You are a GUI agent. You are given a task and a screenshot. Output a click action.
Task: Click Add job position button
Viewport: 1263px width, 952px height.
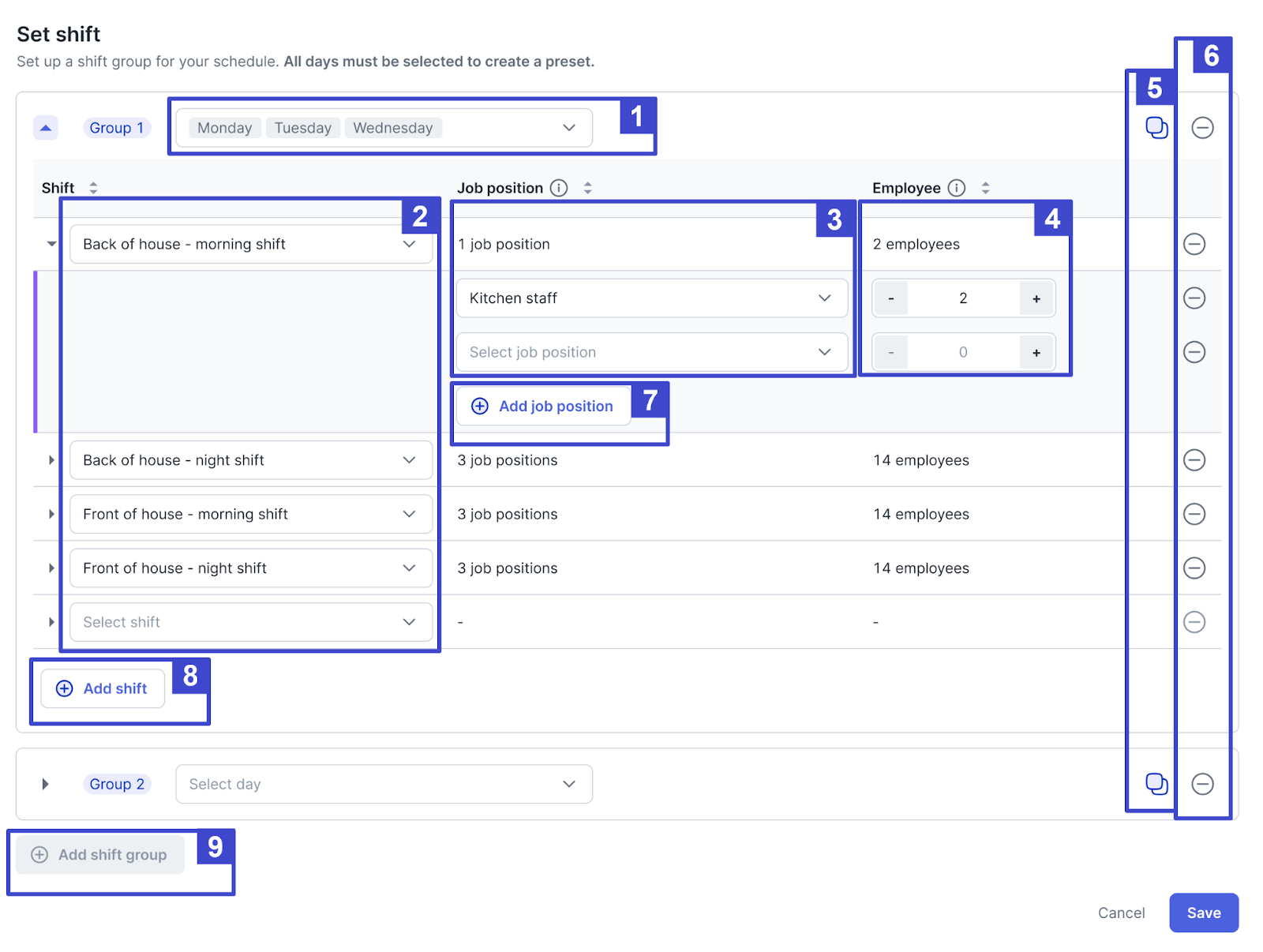543,407
